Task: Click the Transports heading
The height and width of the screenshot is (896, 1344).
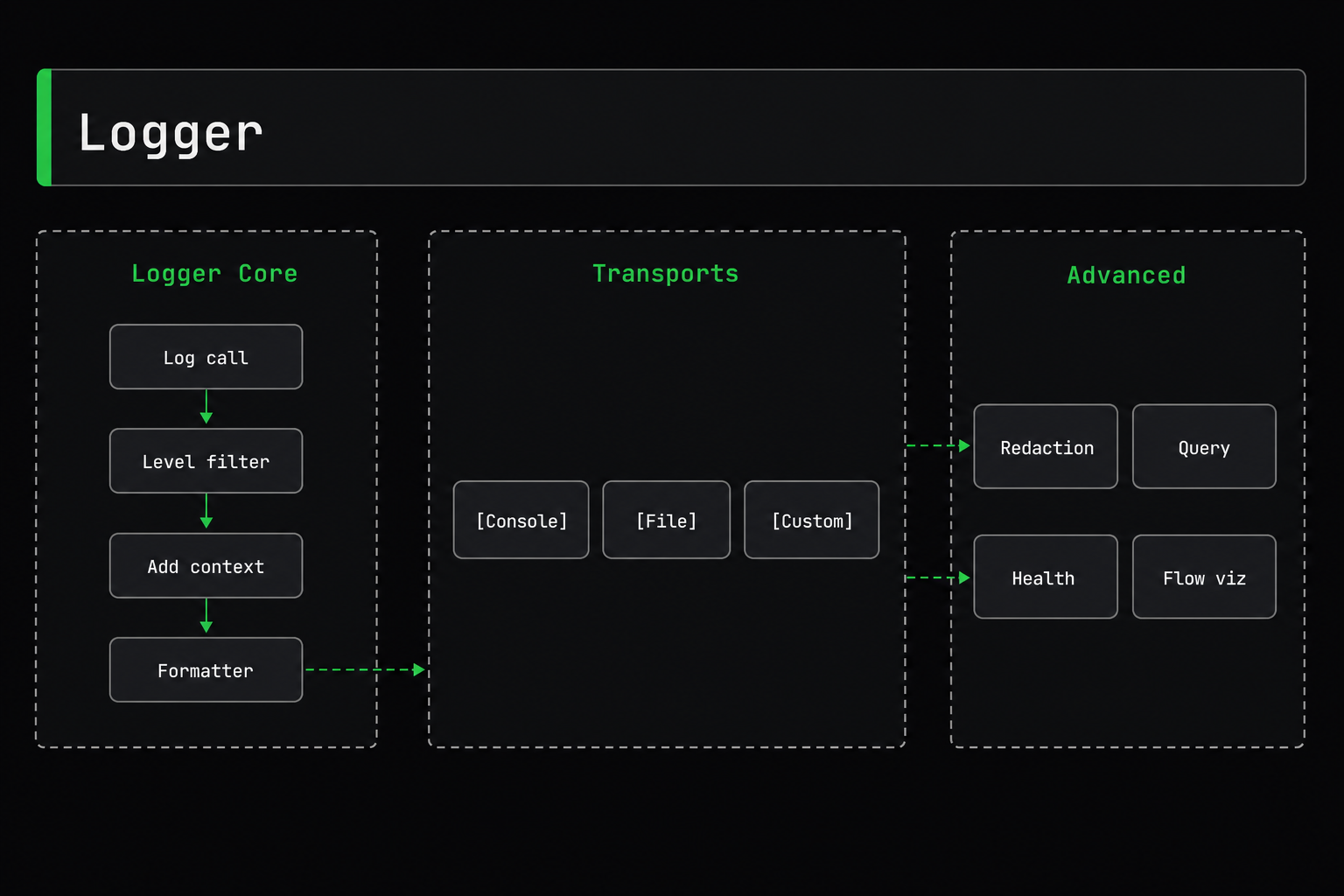Action: click(x=666, y=274)
